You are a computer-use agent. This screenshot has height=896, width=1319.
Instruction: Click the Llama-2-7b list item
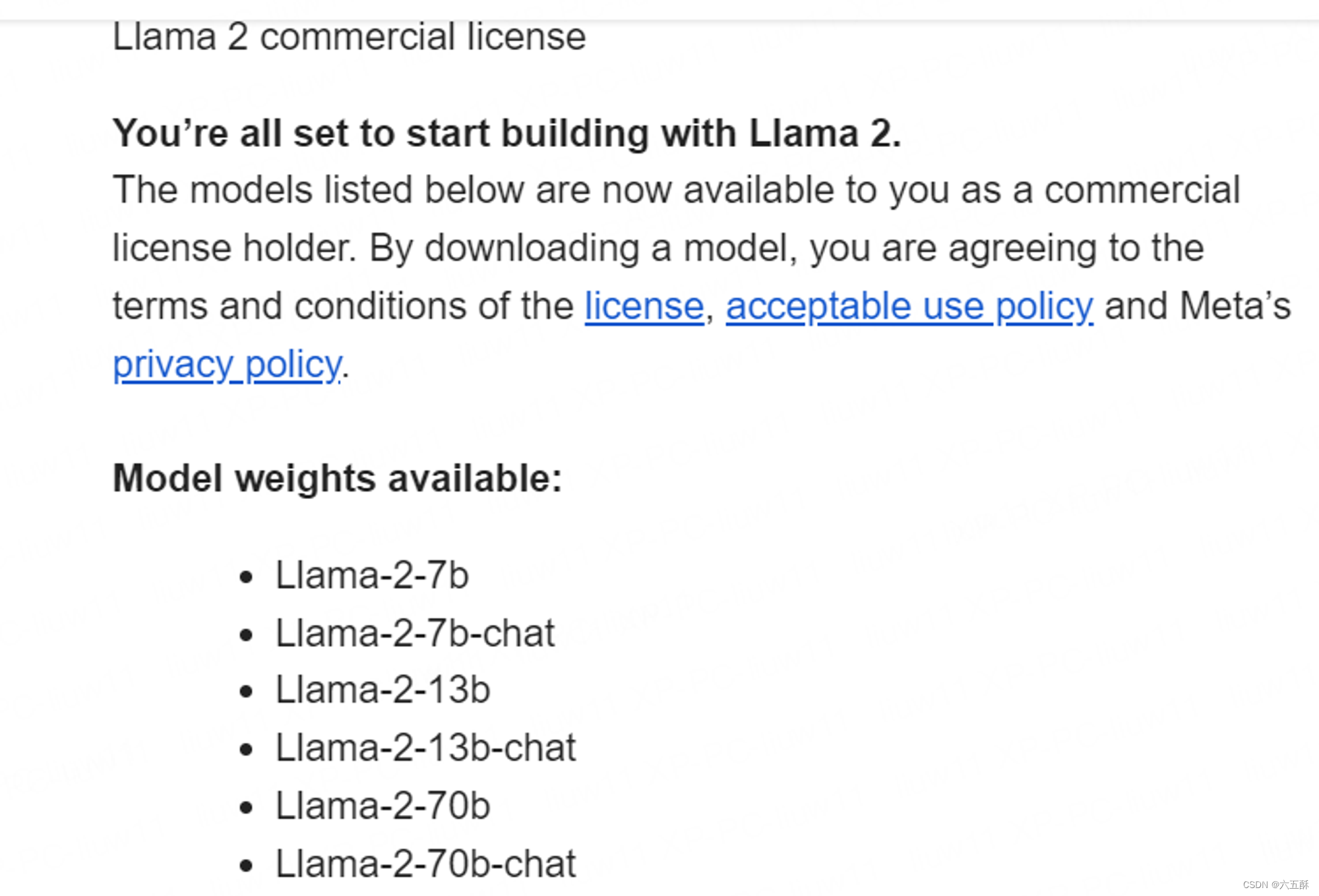click(x=372, y=575)
